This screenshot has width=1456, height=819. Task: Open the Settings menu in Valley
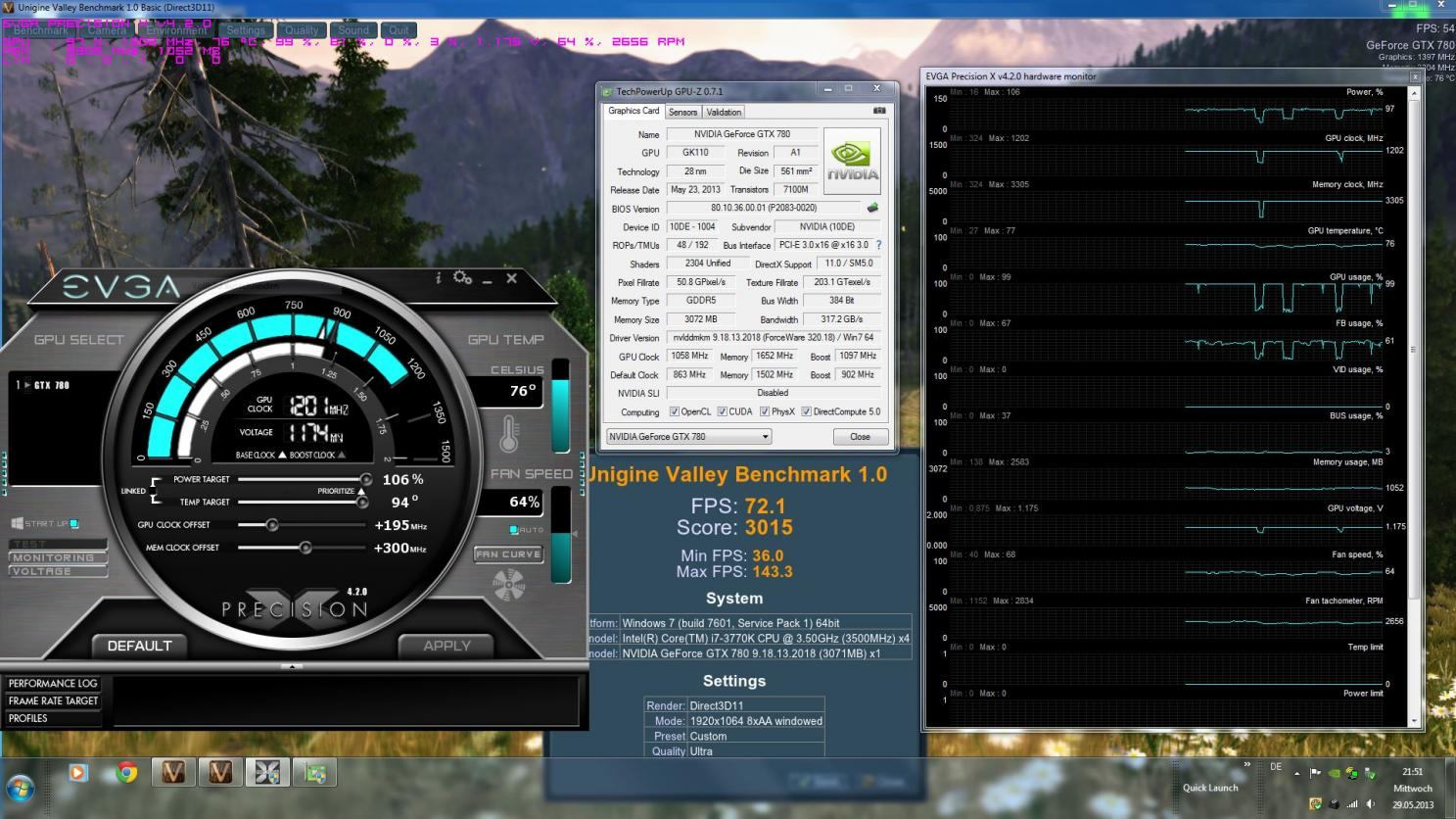(x=246, y=30)
